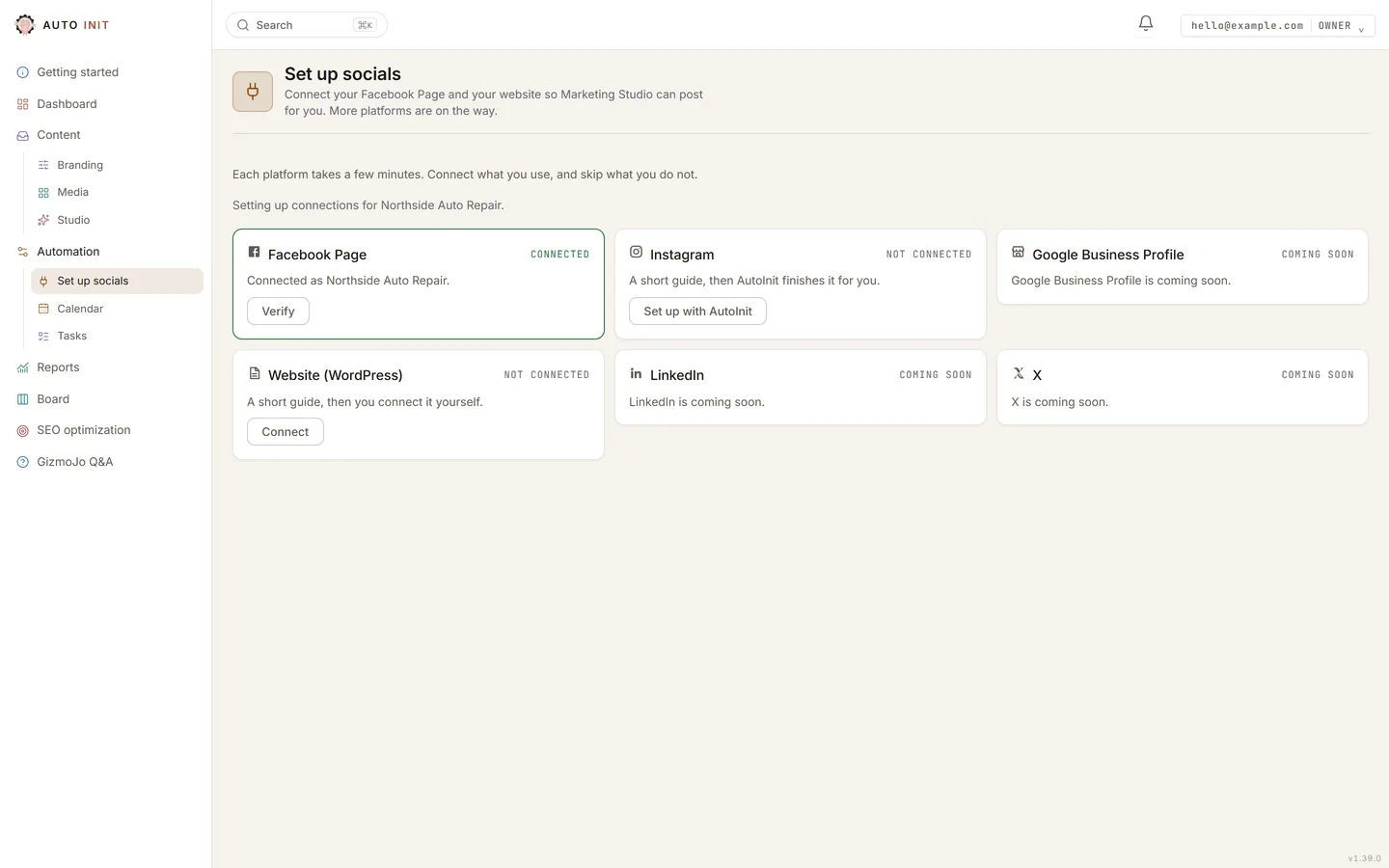This screenshot has width=1389, height=868.
Task: Click the CONNECTED status on Facebook Page
Action: (x=559, y=255)
